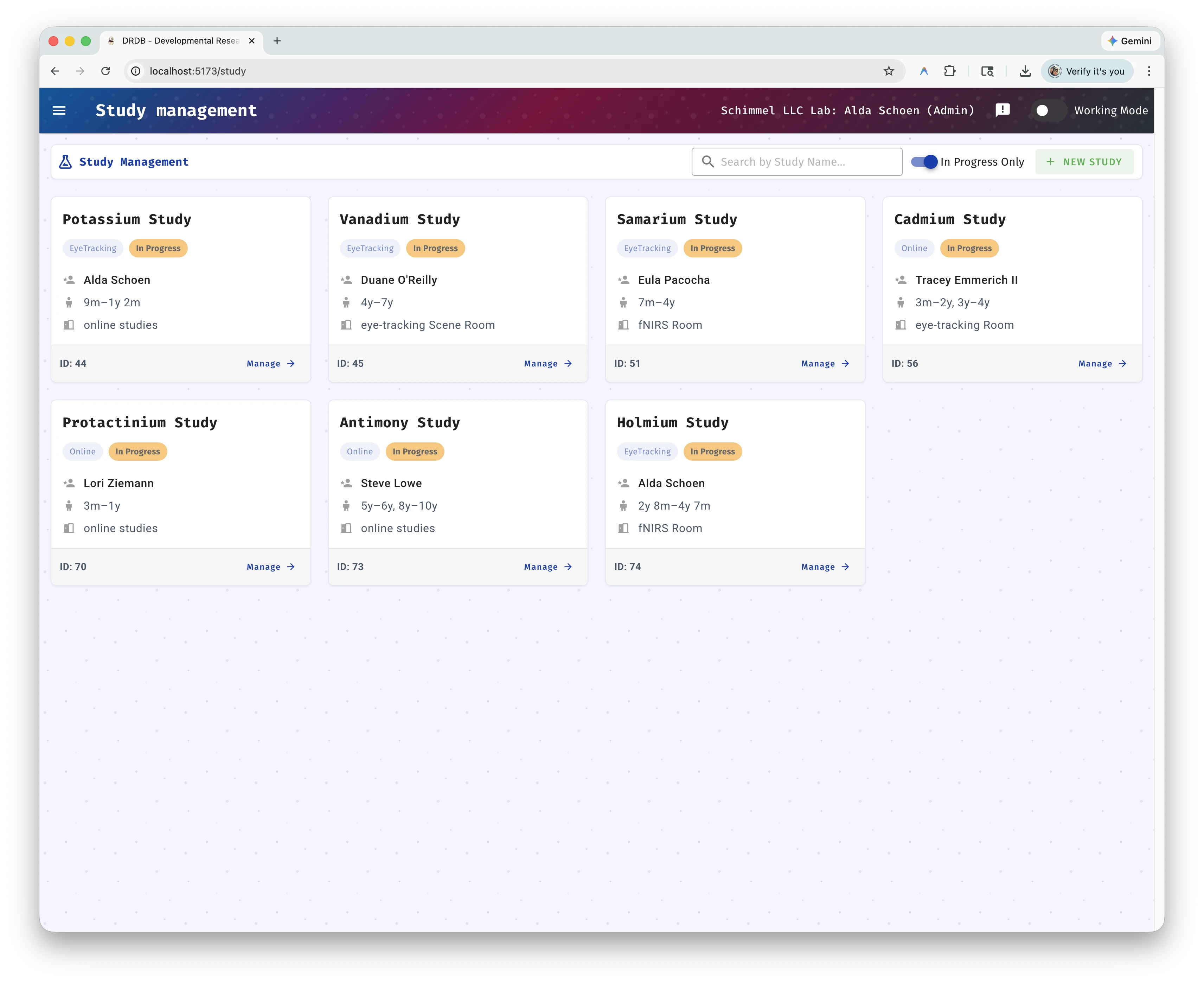Click lead researcher icon beside Tracey Emmerich II
This screenshot has width=1204, height=984.
[901, 280]
